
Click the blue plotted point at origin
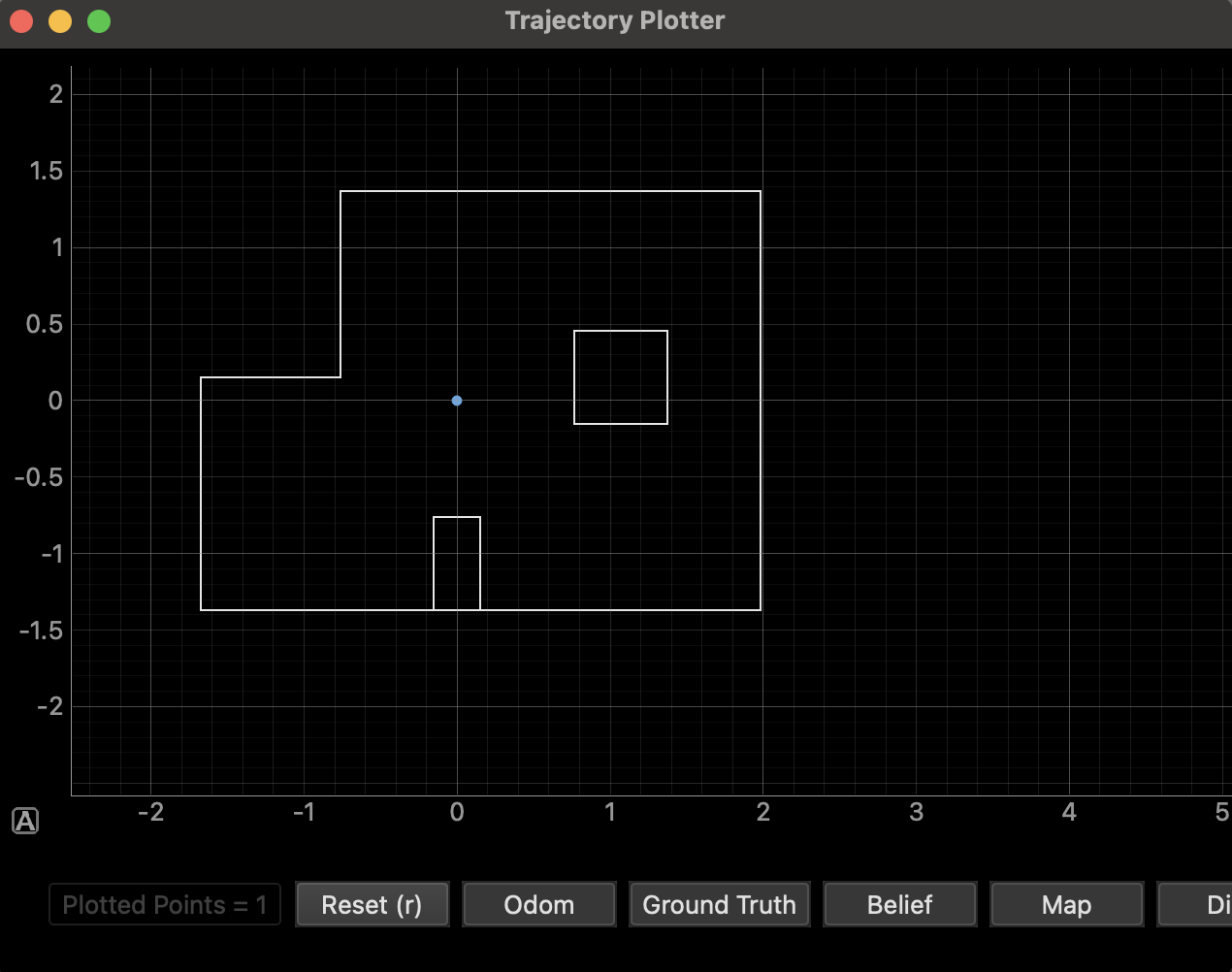point(457,401)
